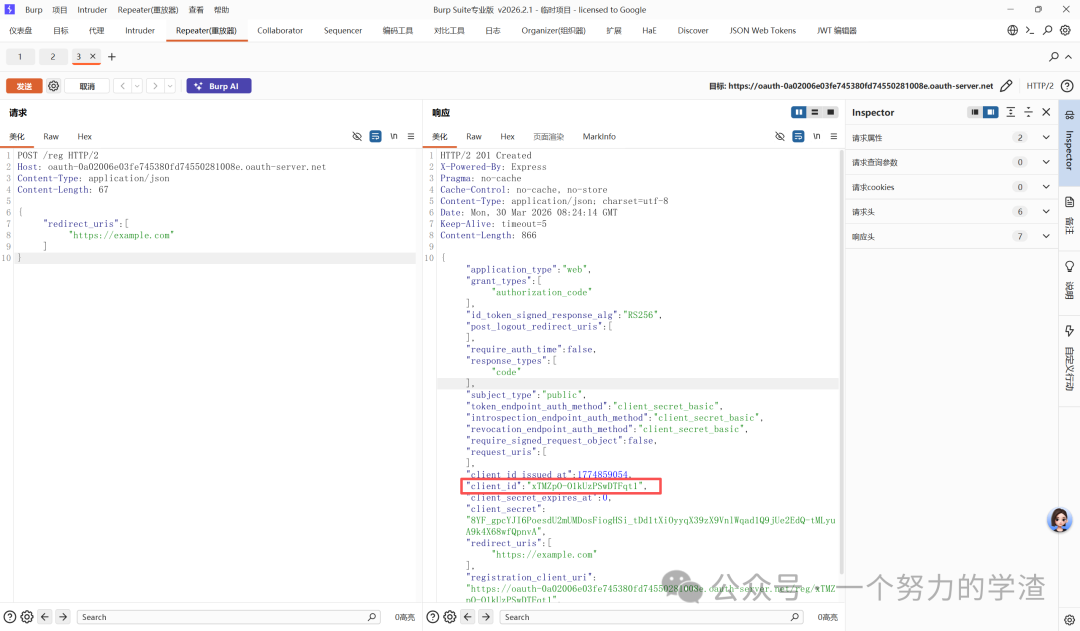Open the notes icon in right sidebar
This screenshot has width=1080, height=631.
(1069, 203)
